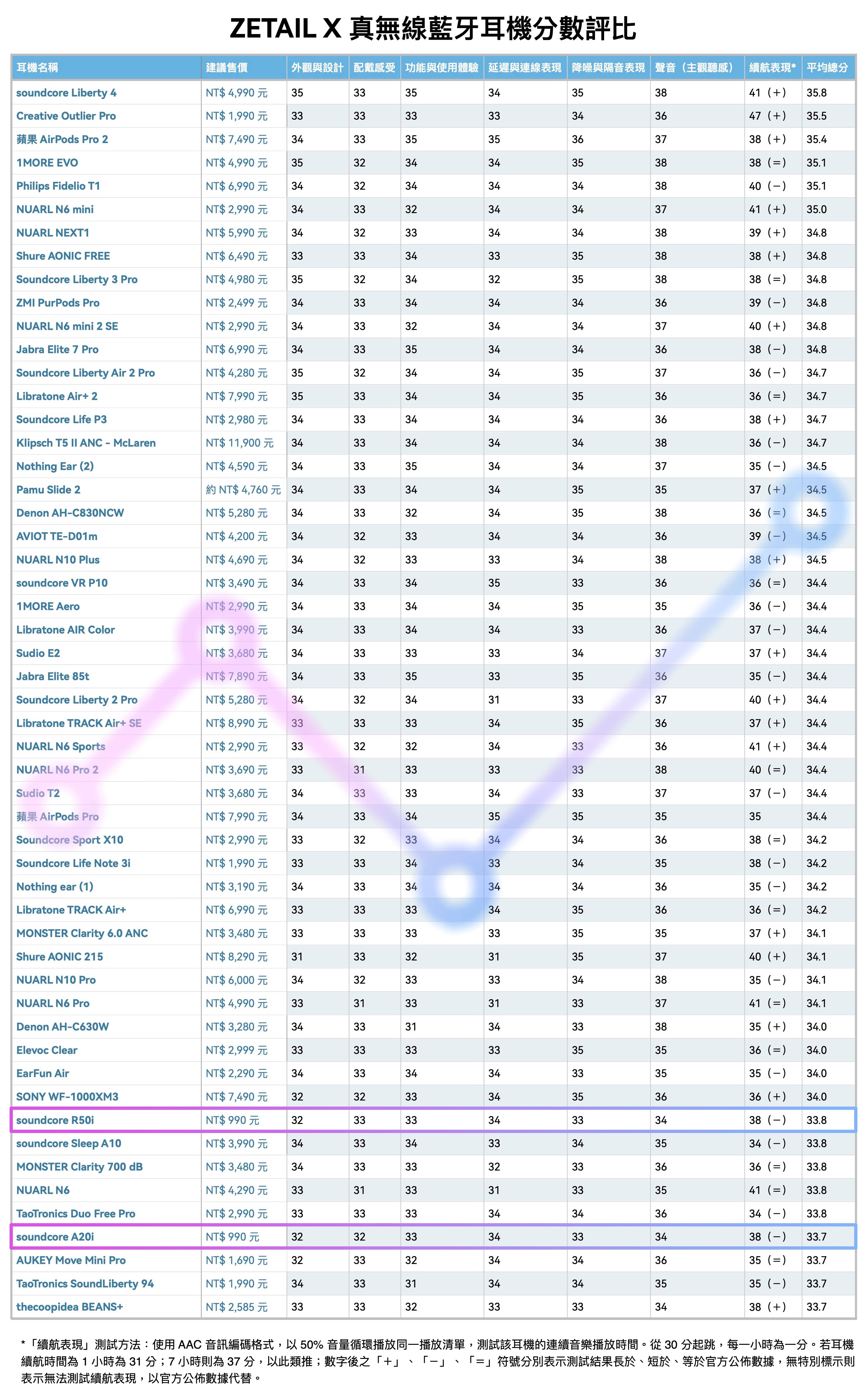868x1398 pixels.
Task: Open the soundcore R50i highlighted link
Action: [55, 1120]
